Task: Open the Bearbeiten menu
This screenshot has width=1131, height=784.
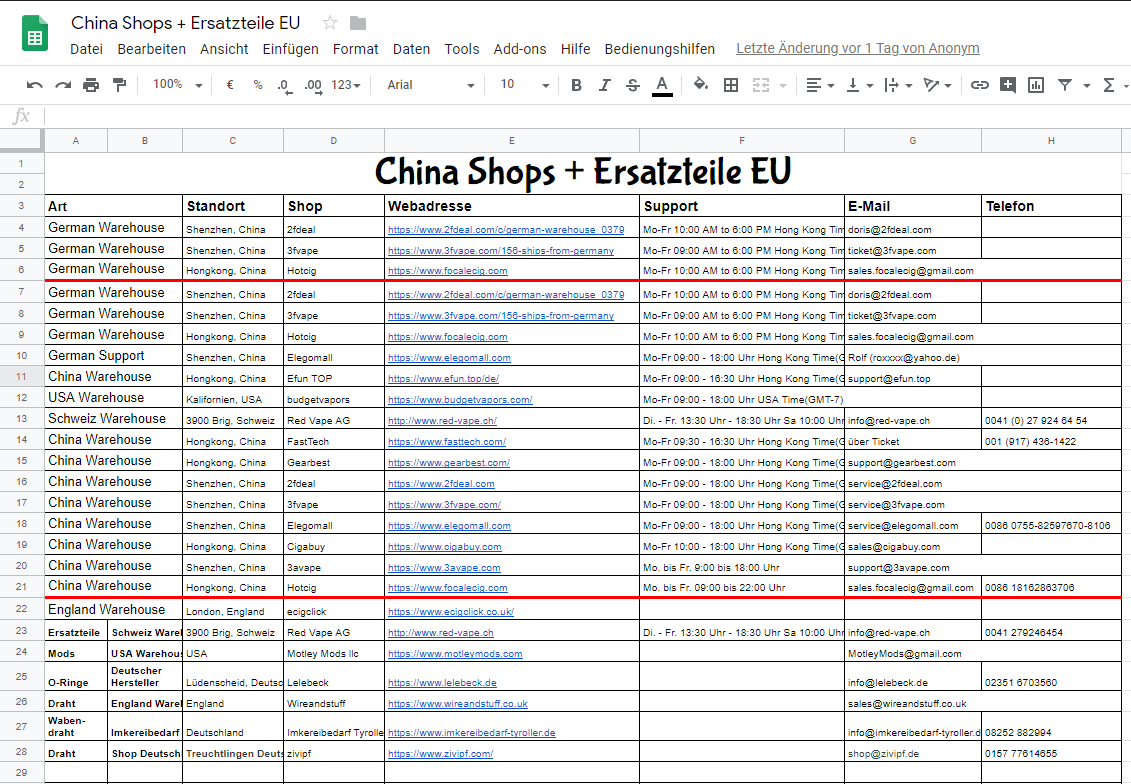Action: click(151, 49)
